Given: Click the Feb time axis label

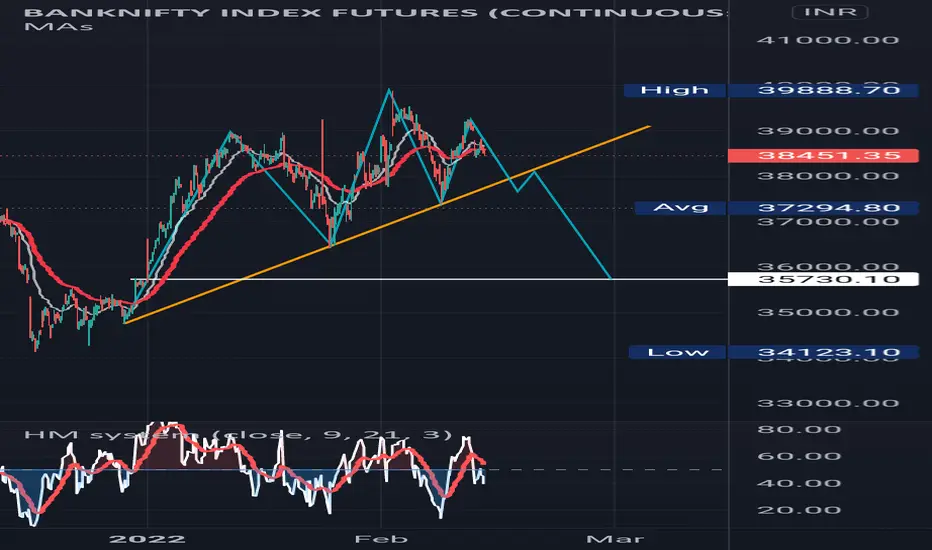Looking at the screenshot, I should pyautogui.click(x=381, y=539).
